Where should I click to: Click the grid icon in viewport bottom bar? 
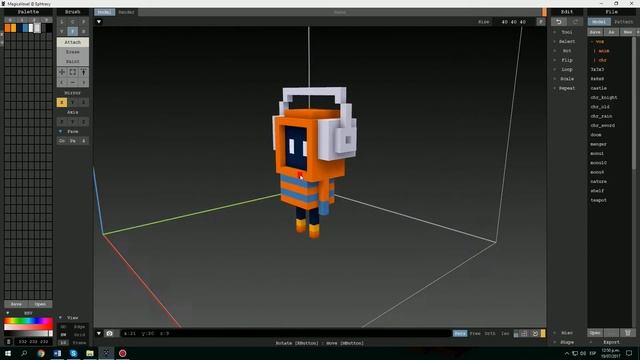click(x=524, y=333)
